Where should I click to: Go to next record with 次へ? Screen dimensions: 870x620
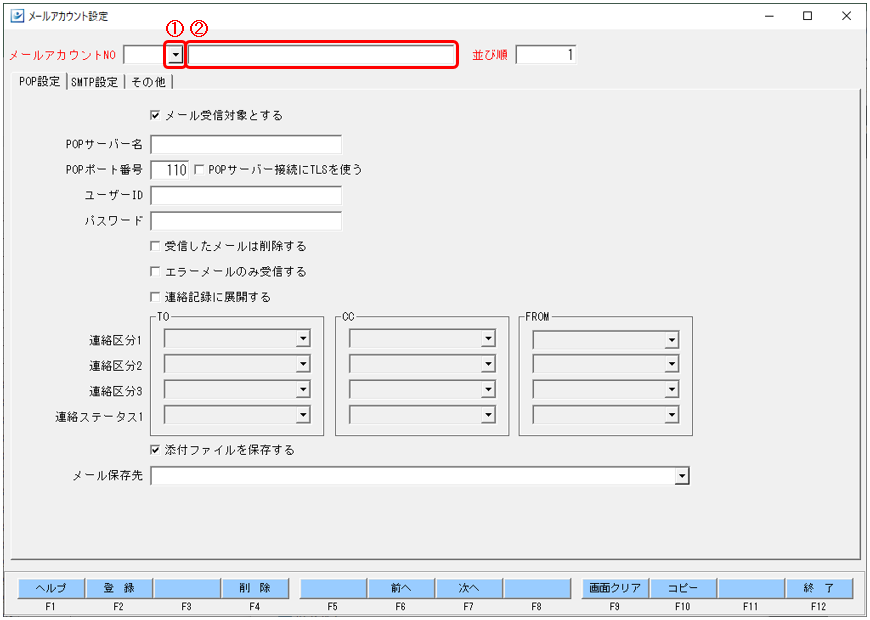pyautogui.click(x=469, y=588)
